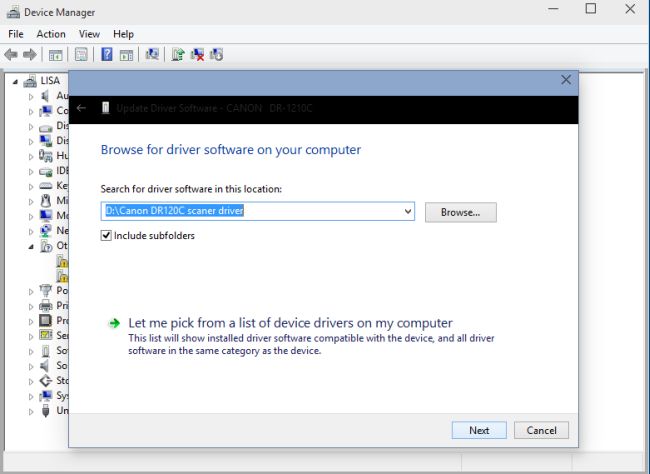This screenshot has height=474, width=650.
Task: Select second unknown device under Other devices
Action: (62, 276)
